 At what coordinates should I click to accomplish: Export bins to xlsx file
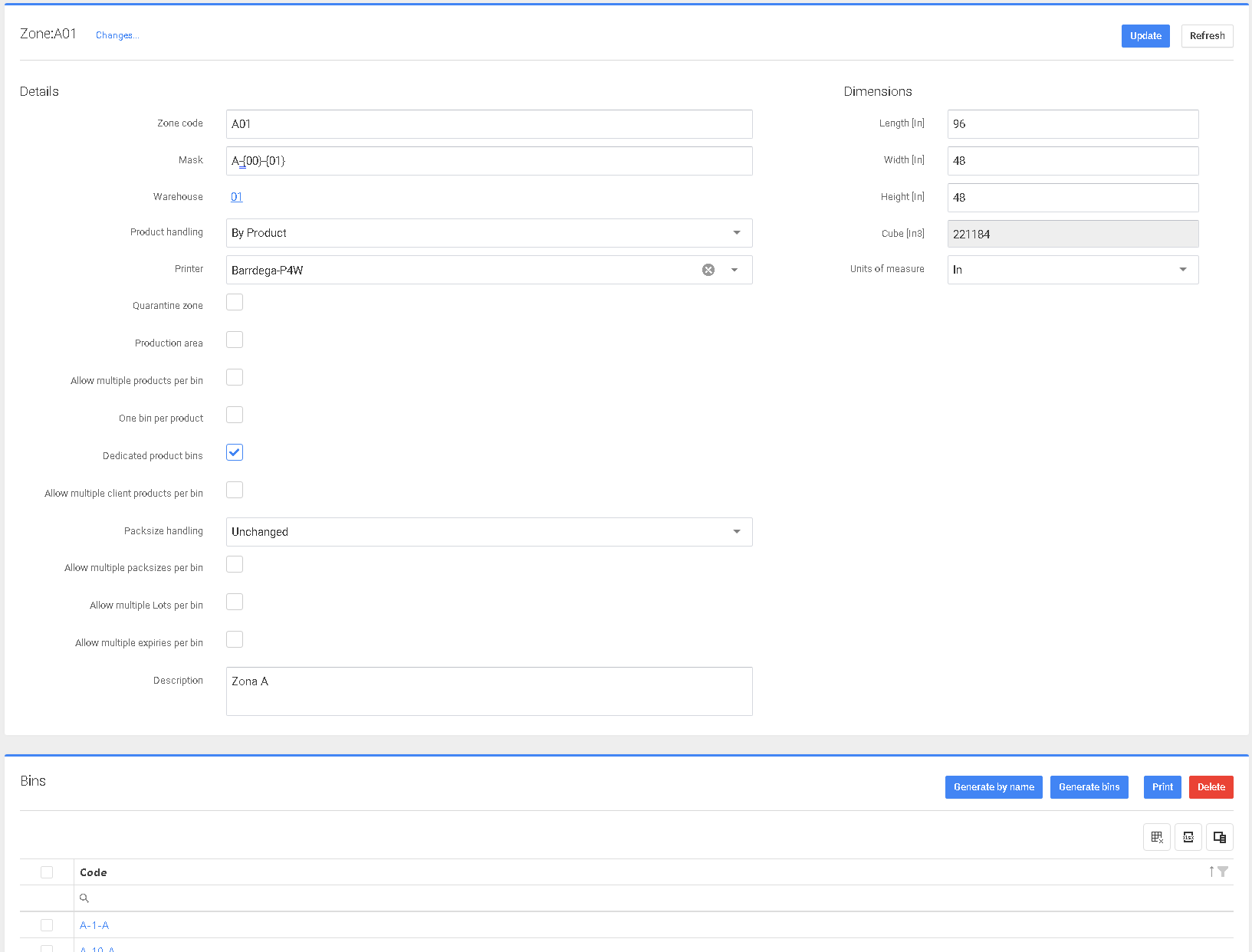[x=1188, y=837]
